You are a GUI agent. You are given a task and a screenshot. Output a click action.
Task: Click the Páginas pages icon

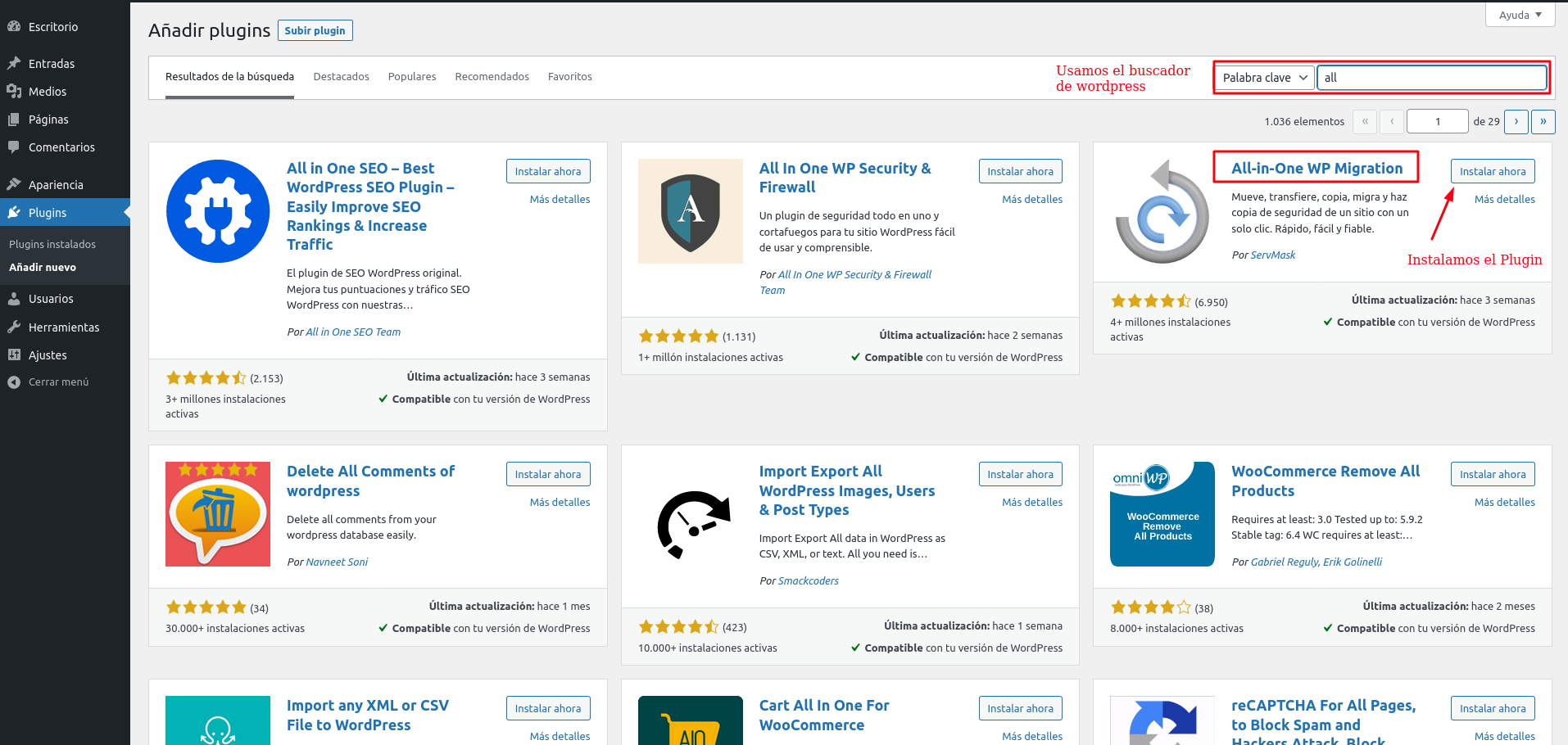click(14, 119)
